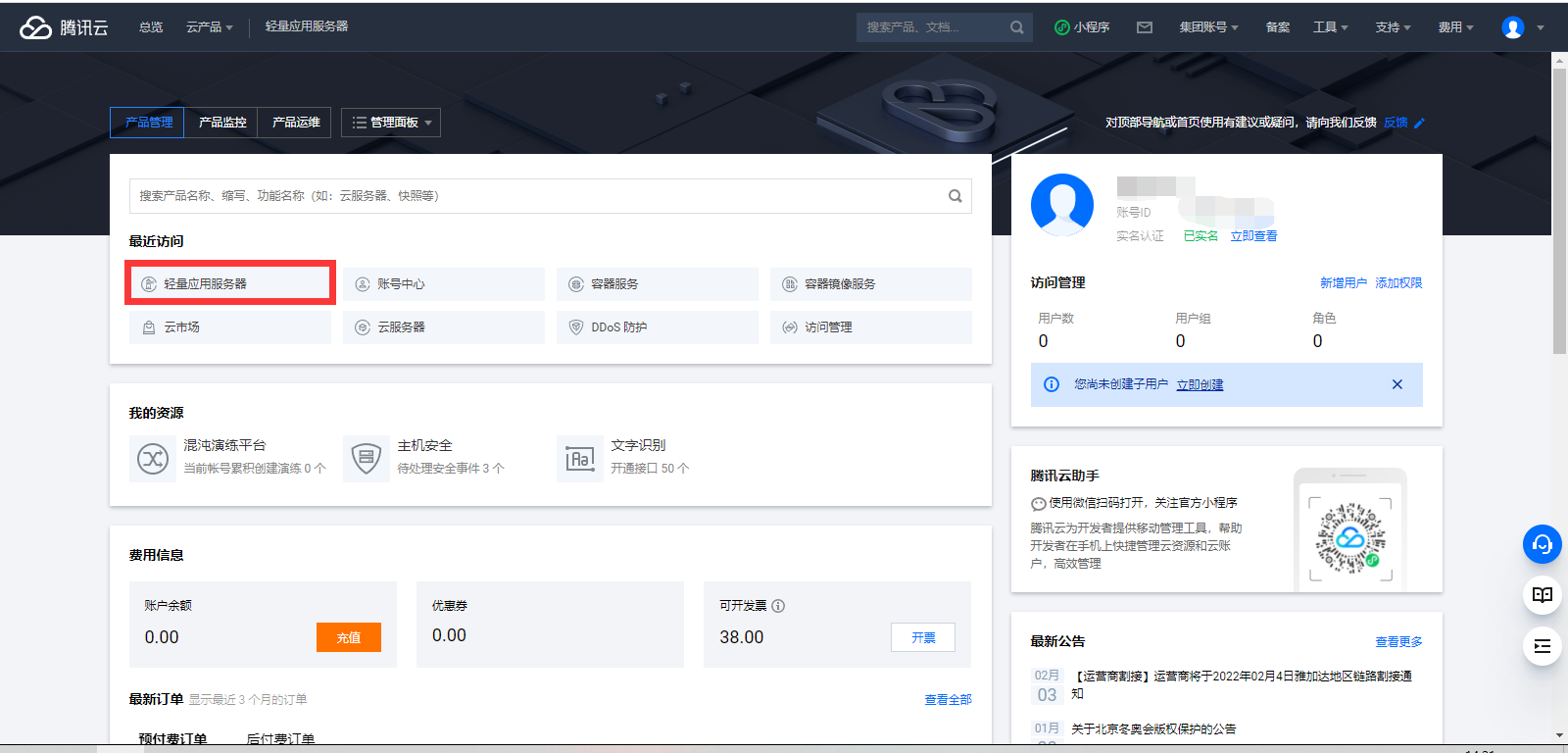Click the 立即创建 link
The height and width of the screenshot is (753, 1568).
[x=1200, y=385]
